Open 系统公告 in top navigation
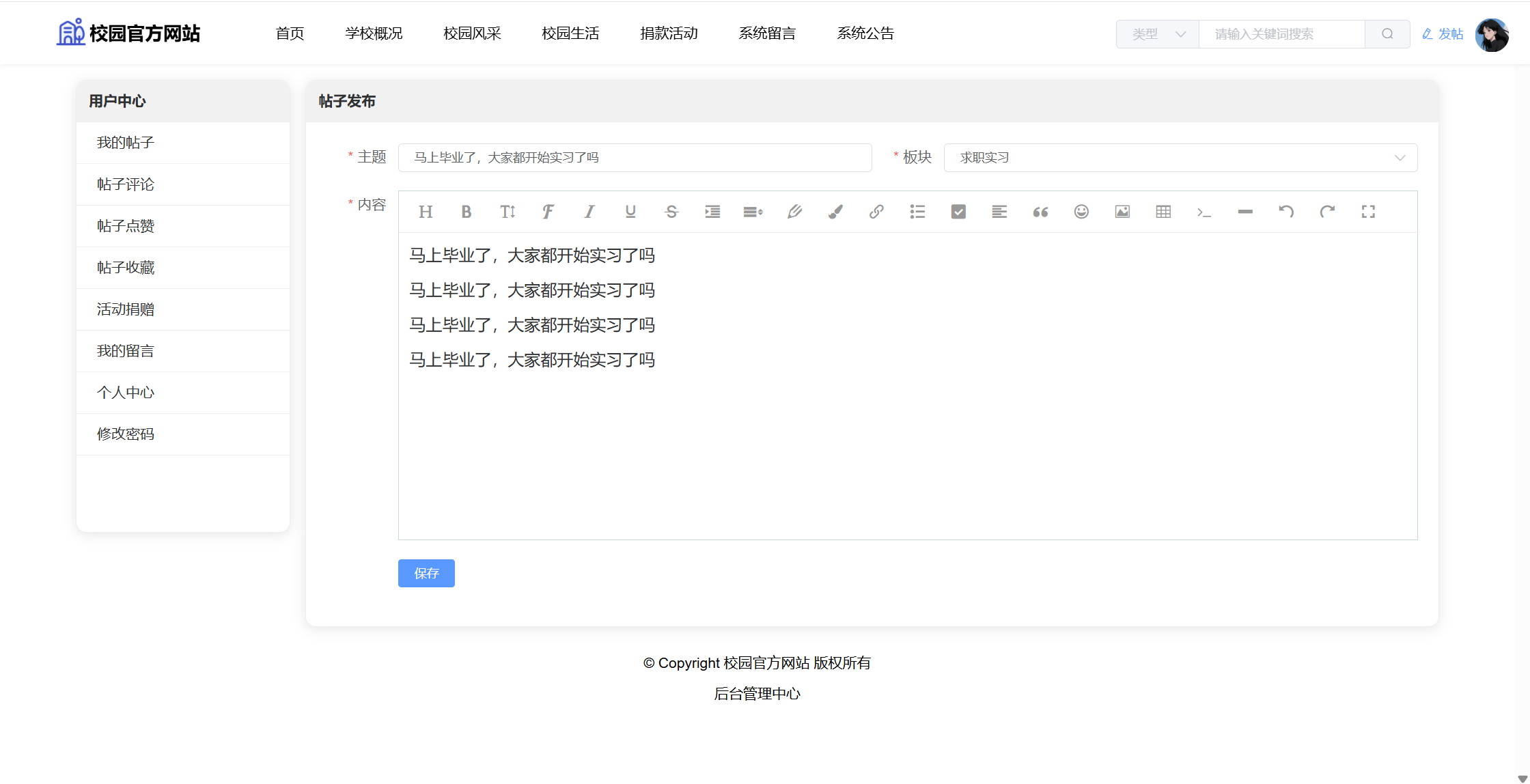This screenshot has height=784, width=1530. (865, 33)
